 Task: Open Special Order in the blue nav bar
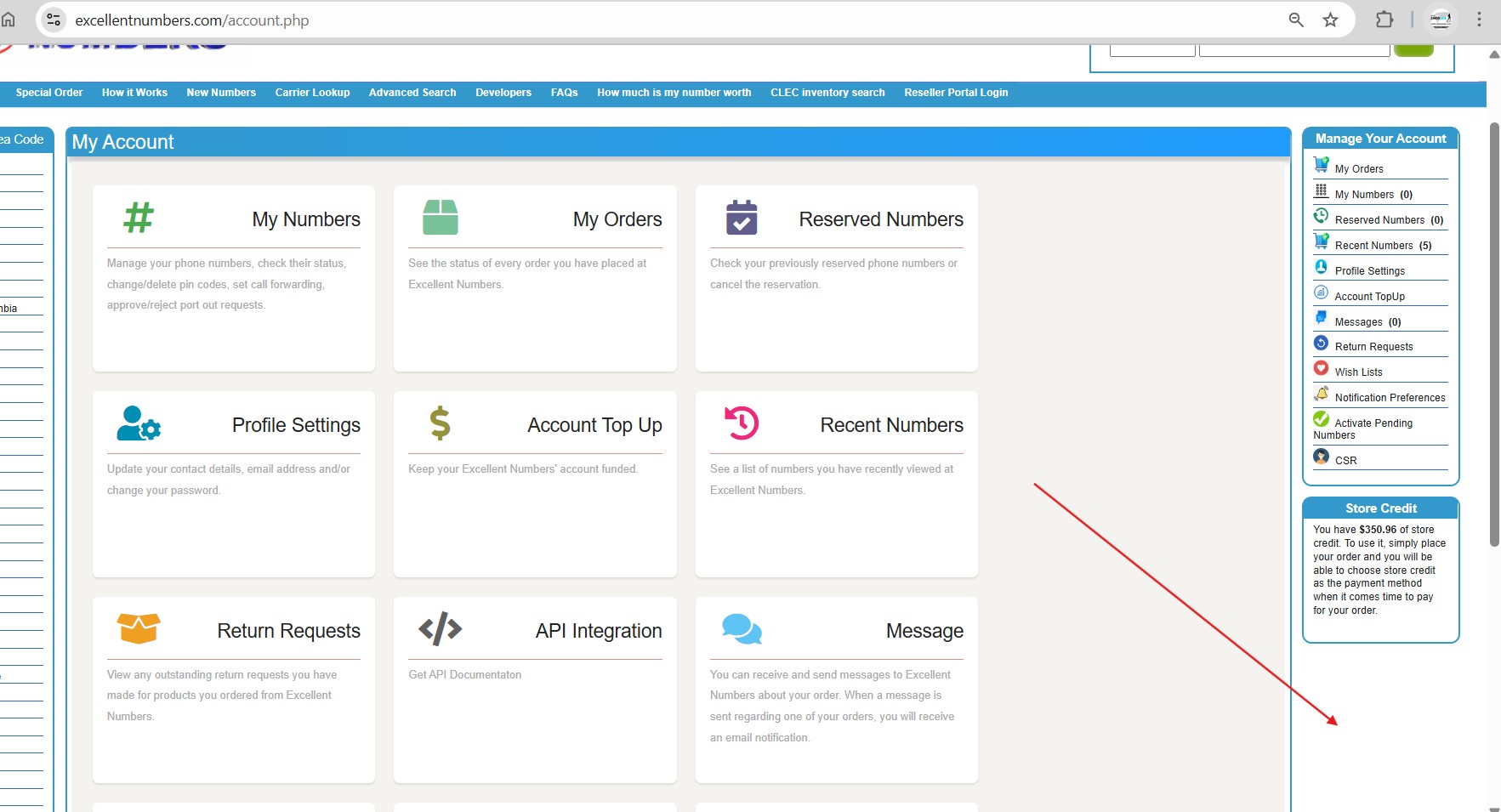click(x=49, y=93)
